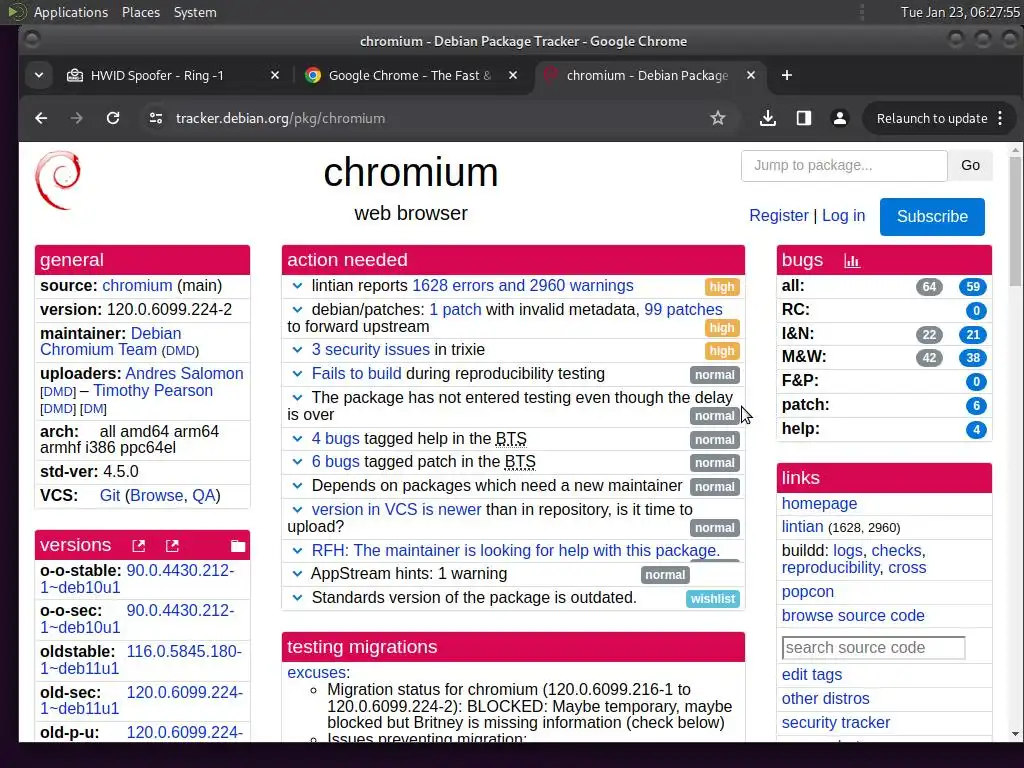The width and height of the screenshot is (1024, 768).
Task: Close the HWID Spoofer tab
Action: pyautogui.click(x=275, y=76)
